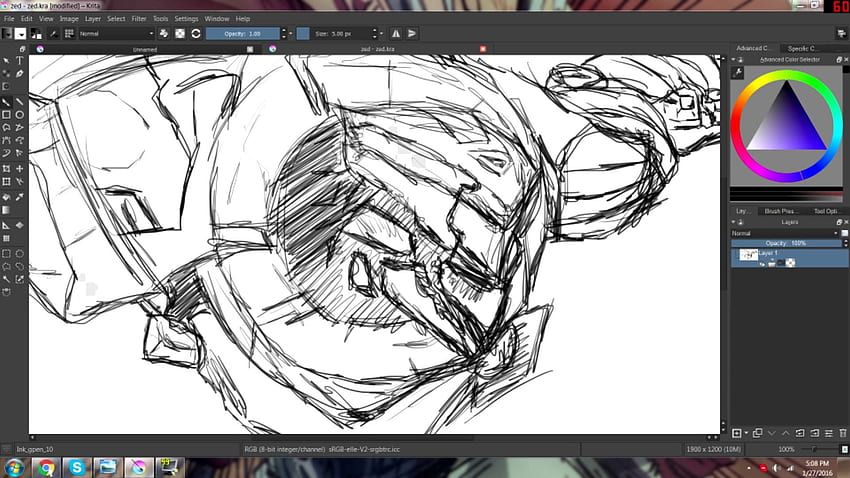Toggle horizontal mirror mode
The width and height of the screenshot is (850, 478).
click(396, 34)
